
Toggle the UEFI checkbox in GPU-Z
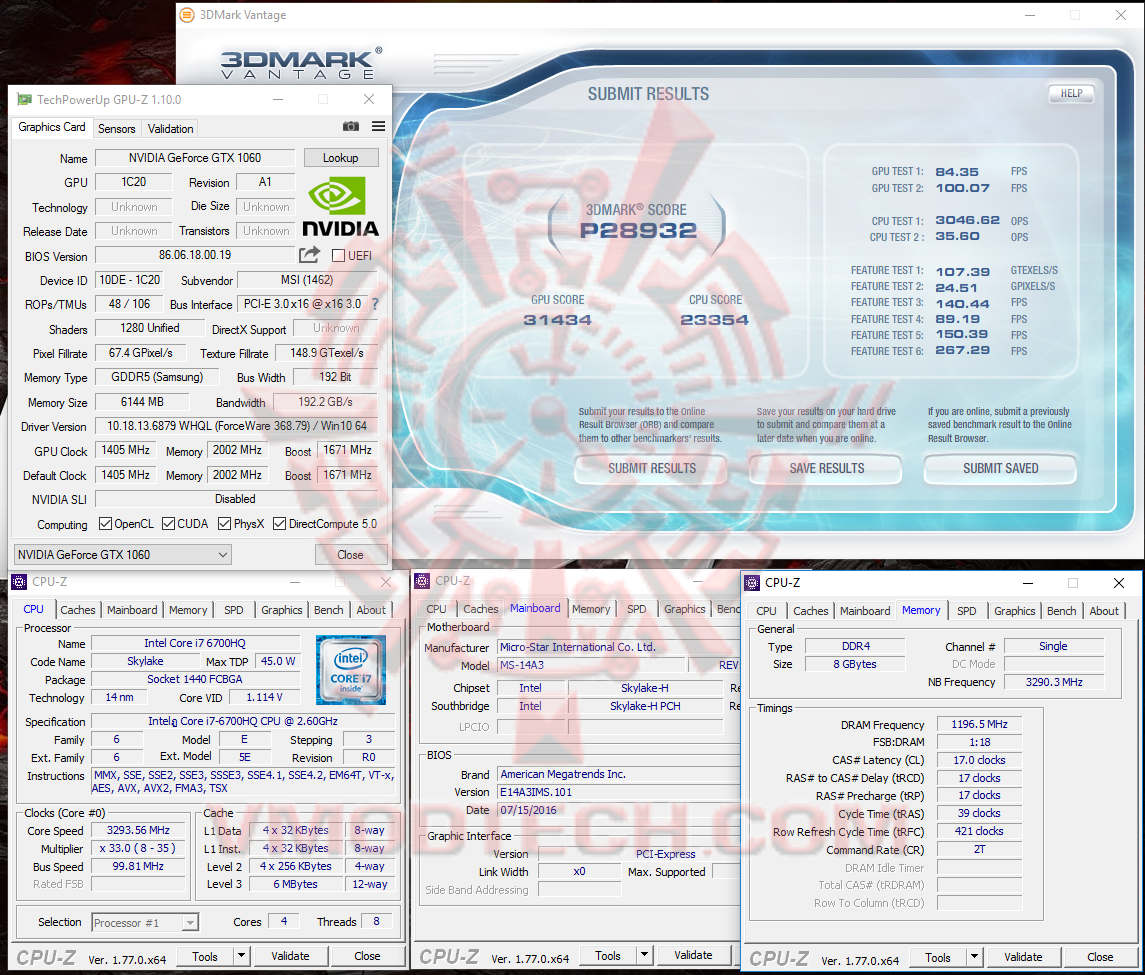click(338, 256)
